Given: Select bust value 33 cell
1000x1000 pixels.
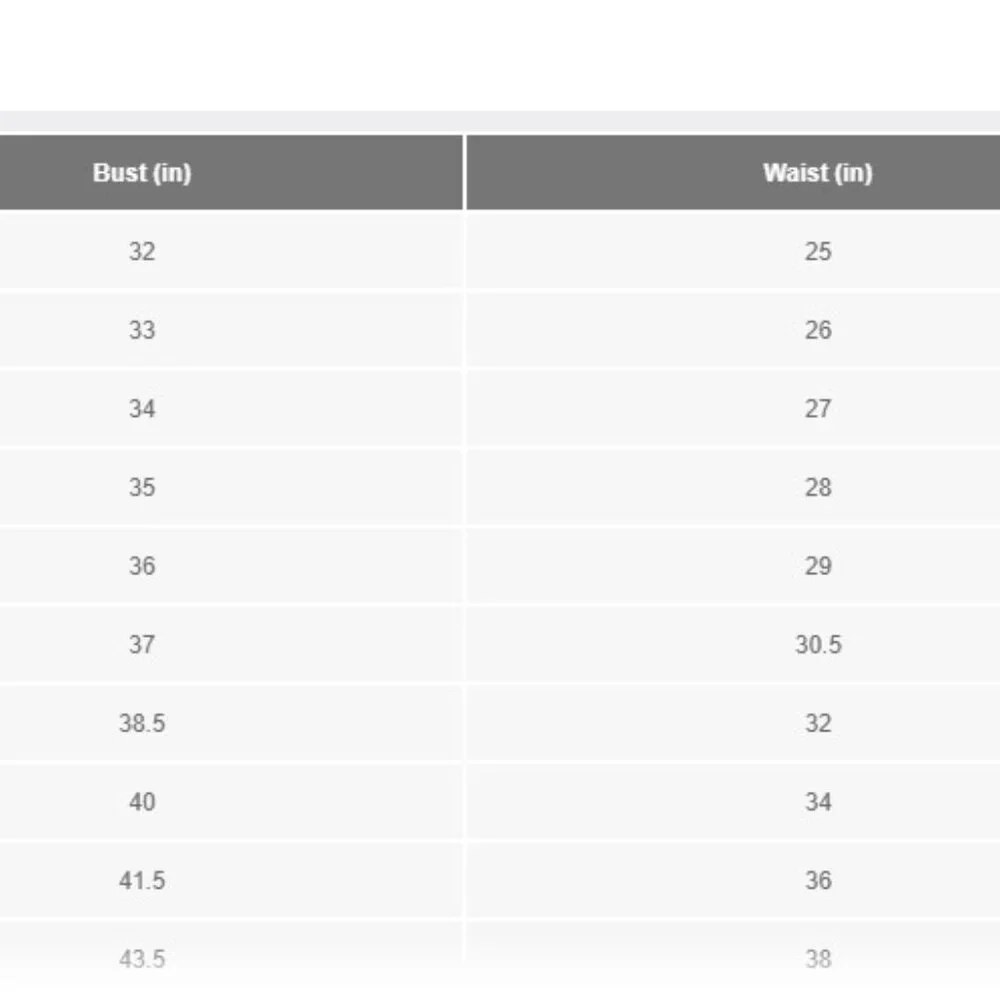Looking at the screenshot, I should click(231, 330).
